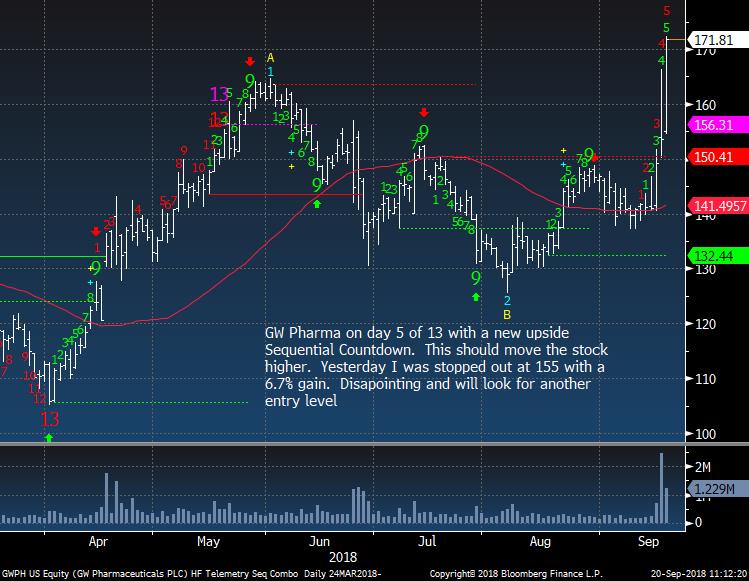Click the 100 price axis label

(705, 434)
